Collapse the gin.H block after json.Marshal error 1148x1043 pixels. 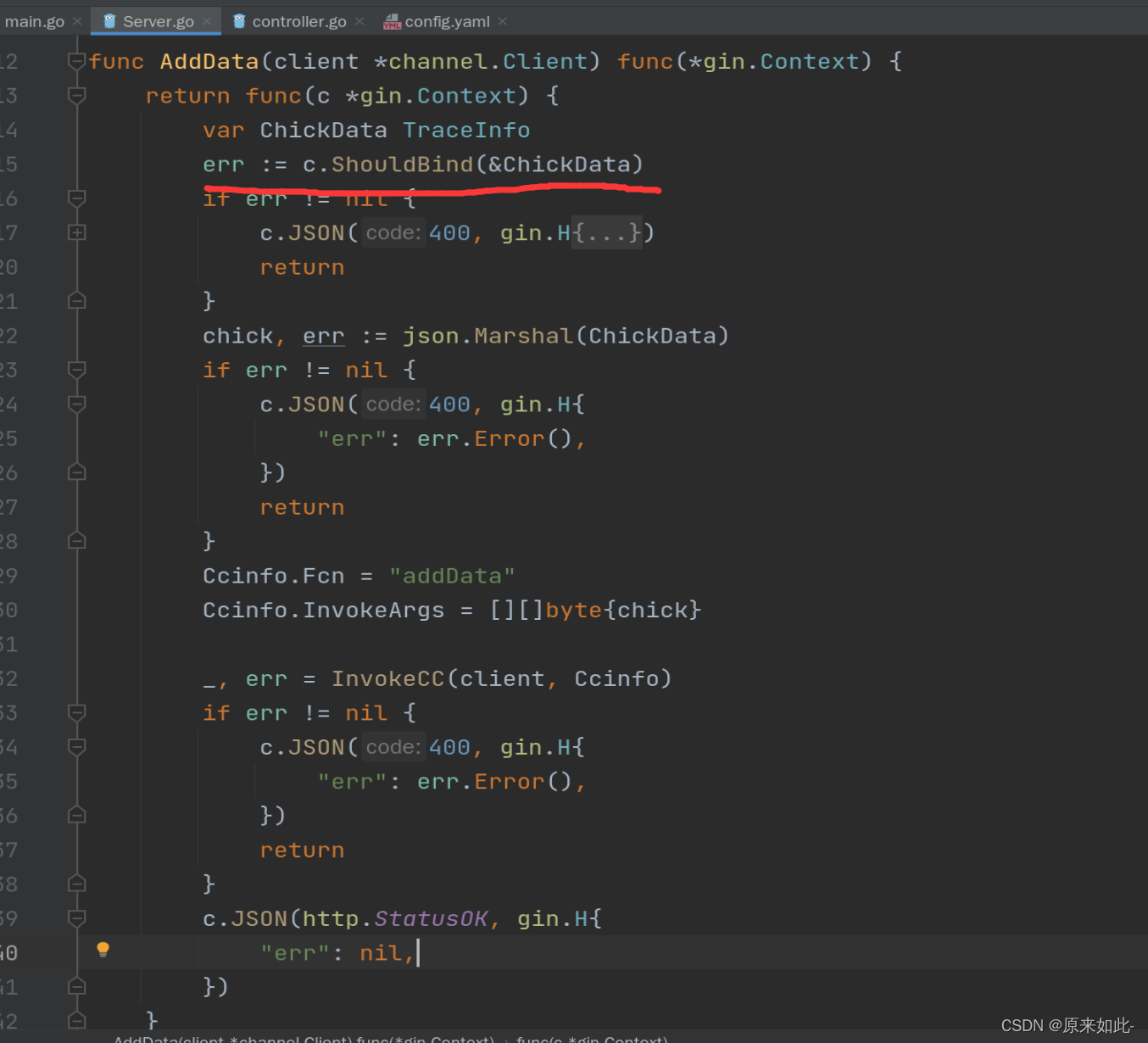pyautogui.click(x=76, y=404)
